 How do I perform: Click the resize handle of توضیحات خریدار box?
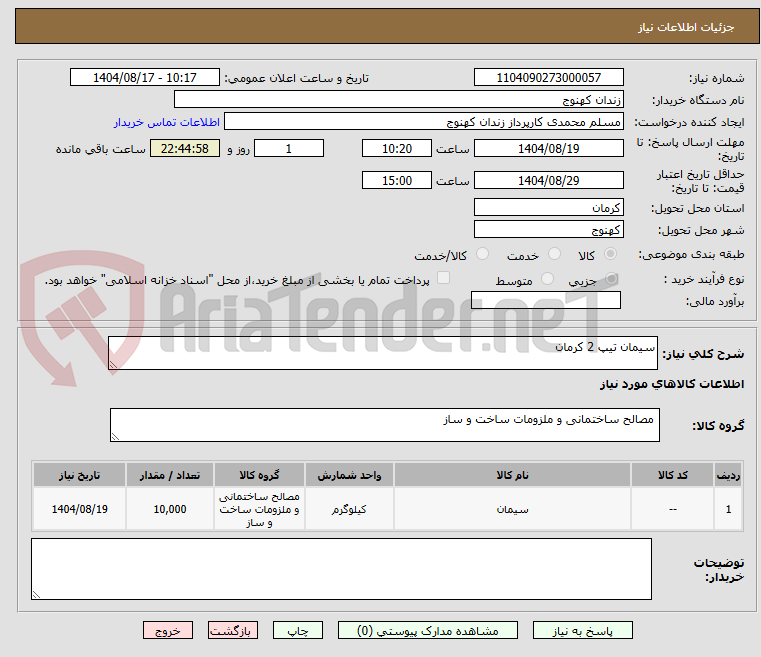[x=36, y=594]
